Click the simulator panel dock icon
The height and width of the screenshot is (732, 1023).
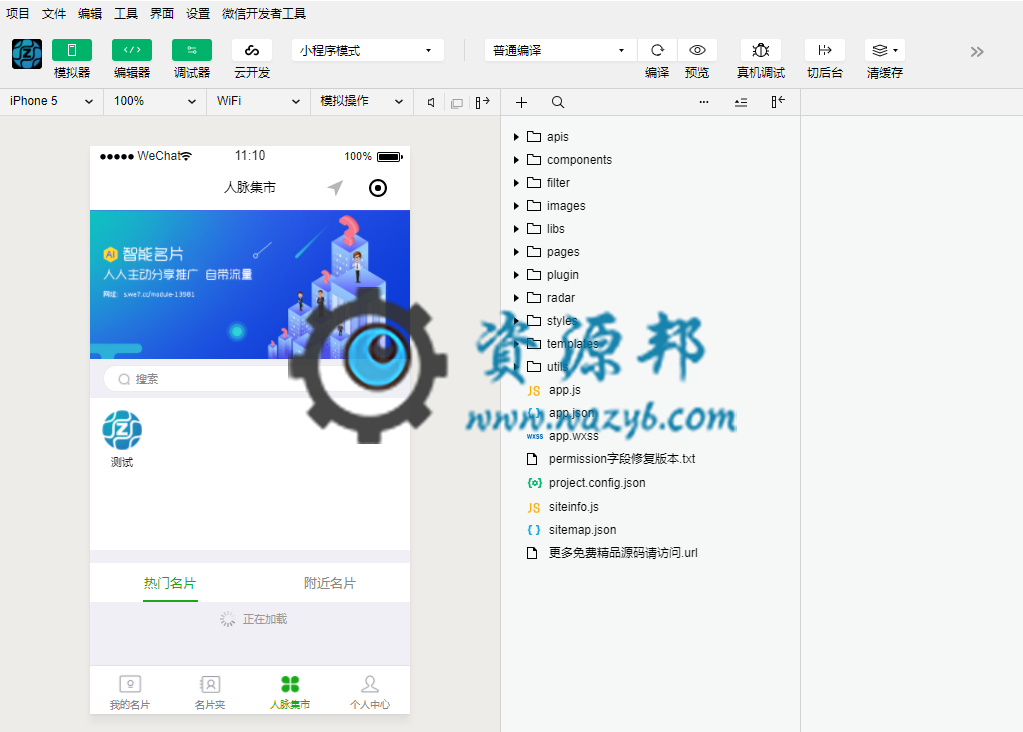click(482, 102)
